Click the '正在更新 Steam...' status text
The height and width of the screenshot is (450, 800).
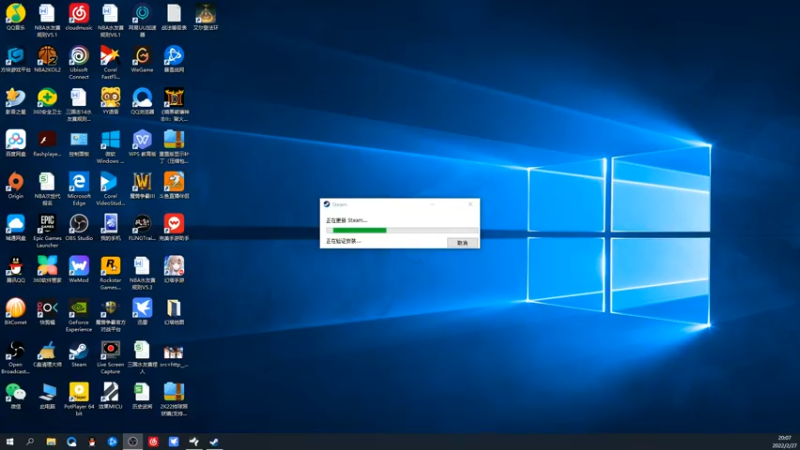point(346,220)
